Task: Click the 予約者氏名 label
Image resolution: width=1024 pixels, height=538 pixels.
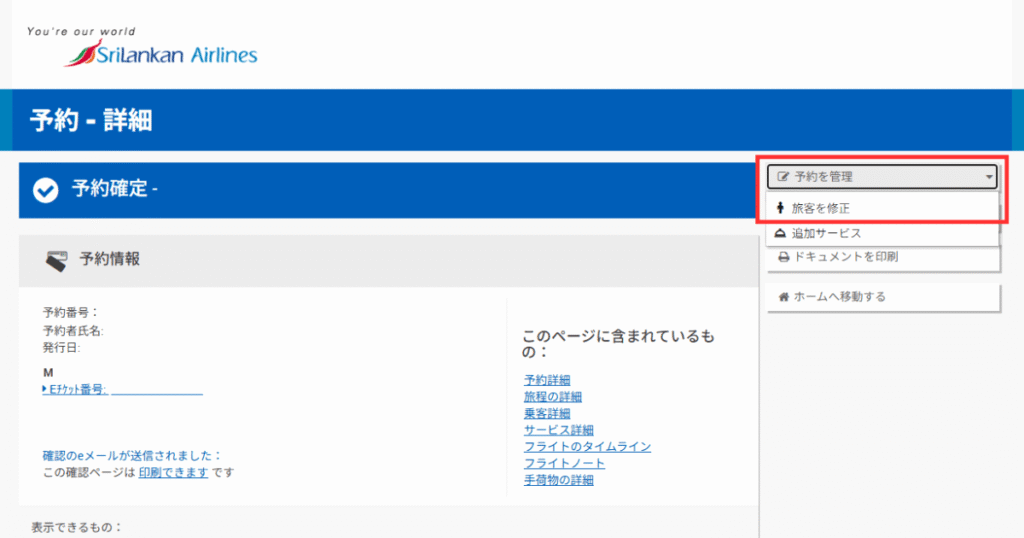Action: (x=73, y=331)
